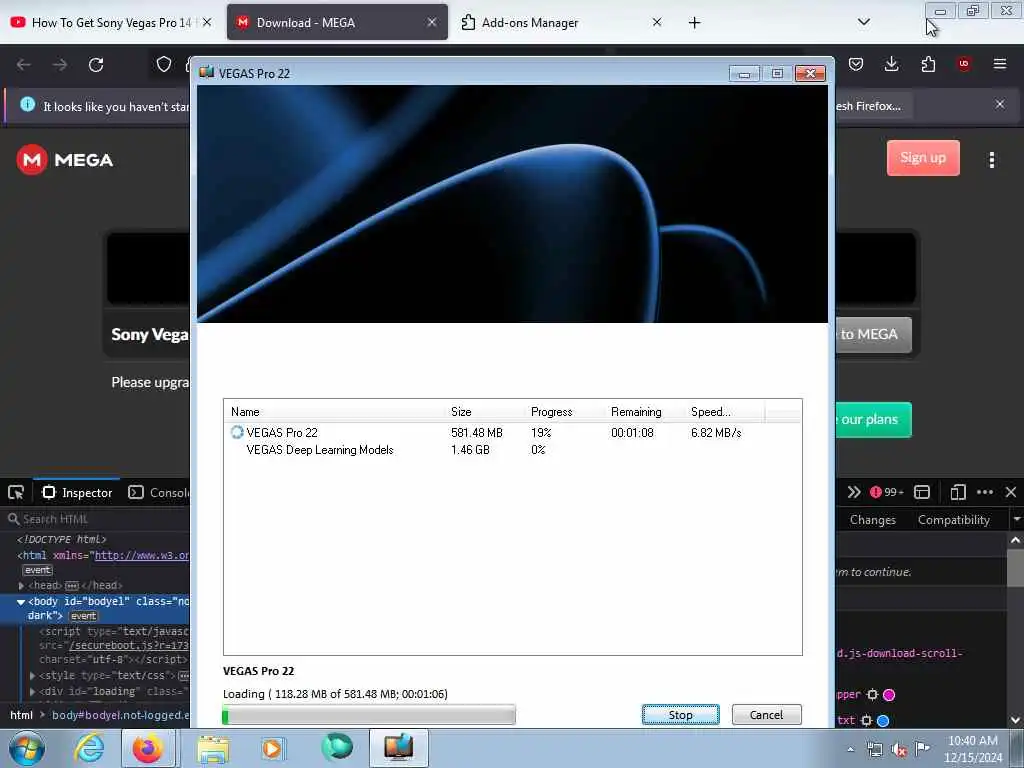Image resolution: width=1024 pixels, height=768 pixels.
Task: Close the developer tools panel
Action: click(1011, 492)
